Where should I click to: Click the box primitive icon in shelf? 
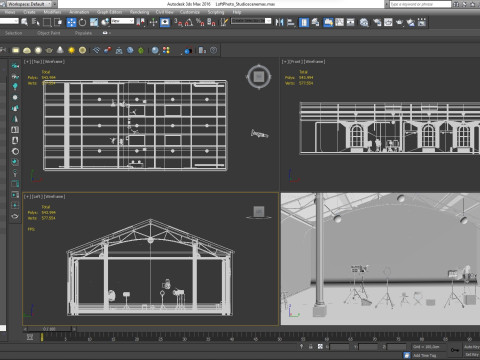[x=16, y=50]
